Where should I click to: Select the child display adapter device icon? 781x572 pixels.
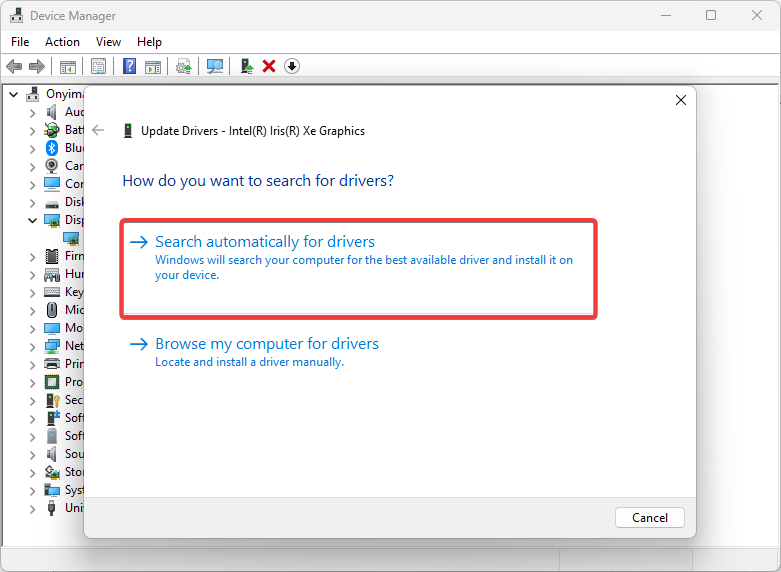tap(71, 238)
